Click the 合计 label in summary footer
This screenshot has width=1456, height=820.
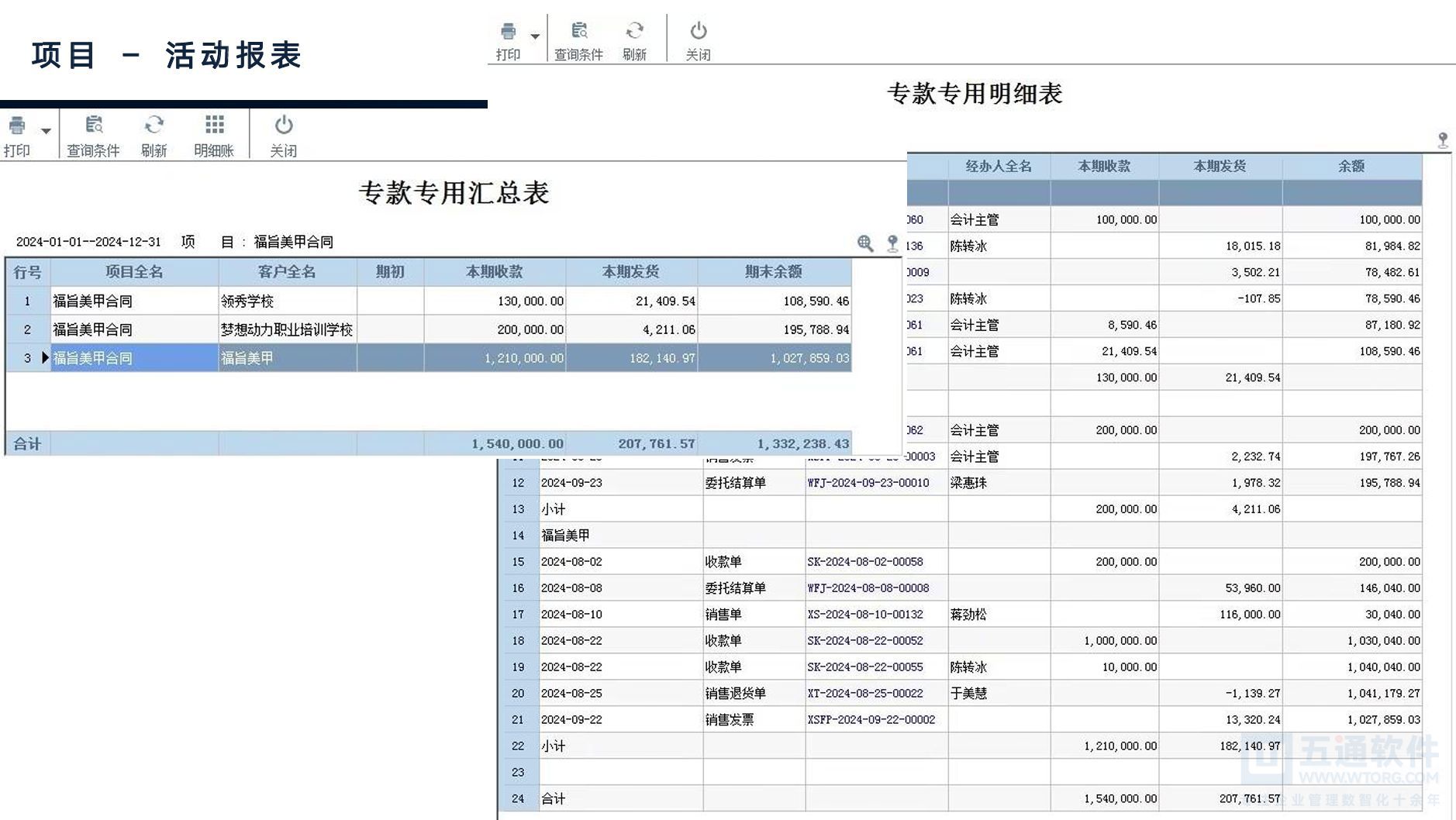[27, 443]
